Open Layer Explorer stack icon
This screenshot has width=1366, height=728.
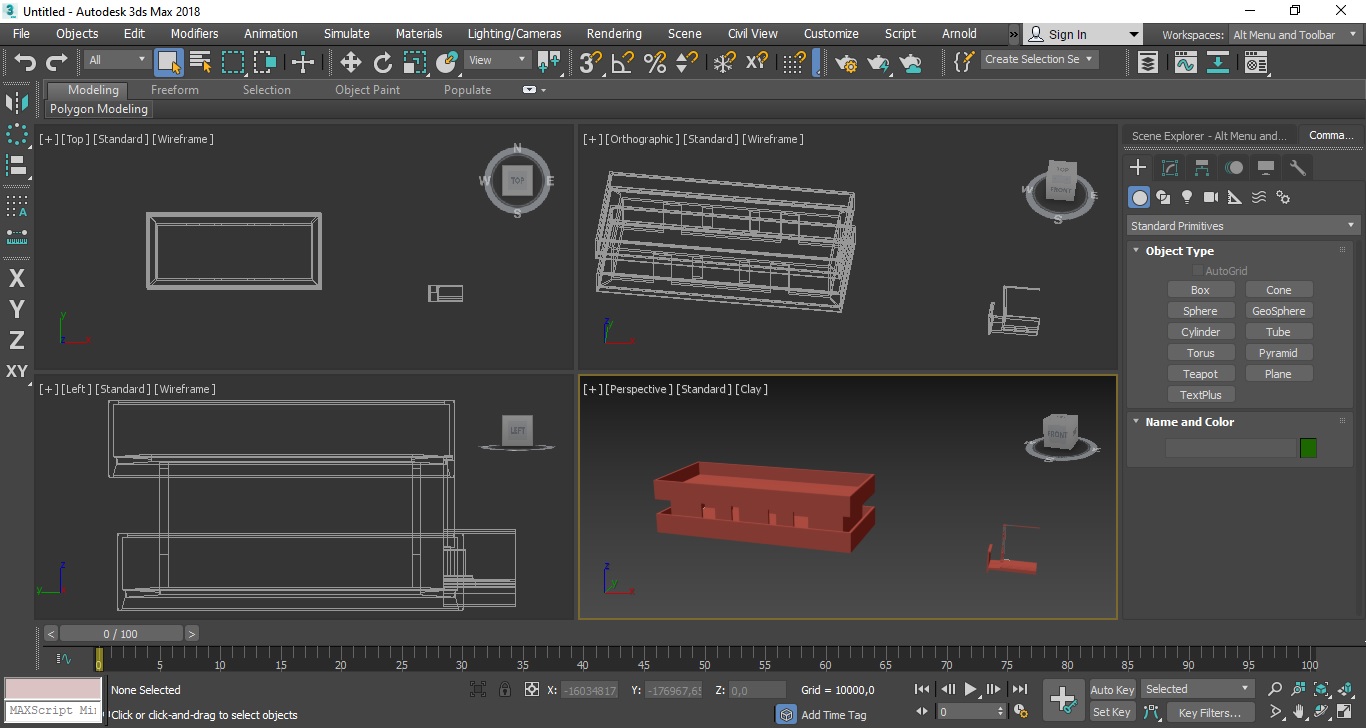pyautogui.click(x=1149, y=63)
